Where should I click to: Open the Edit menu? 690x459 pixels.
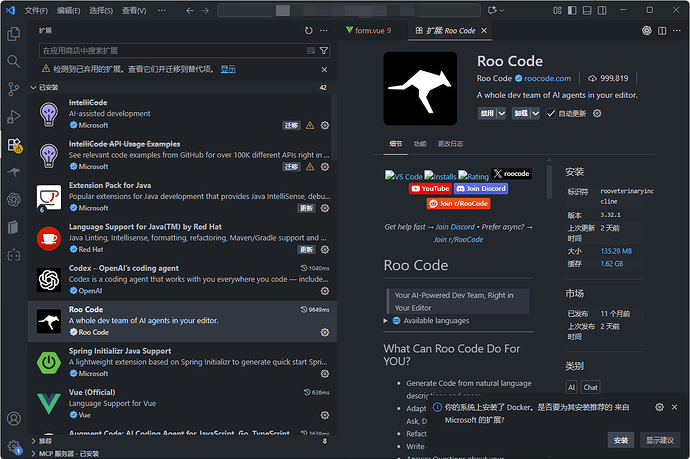[x=69, y=11]
